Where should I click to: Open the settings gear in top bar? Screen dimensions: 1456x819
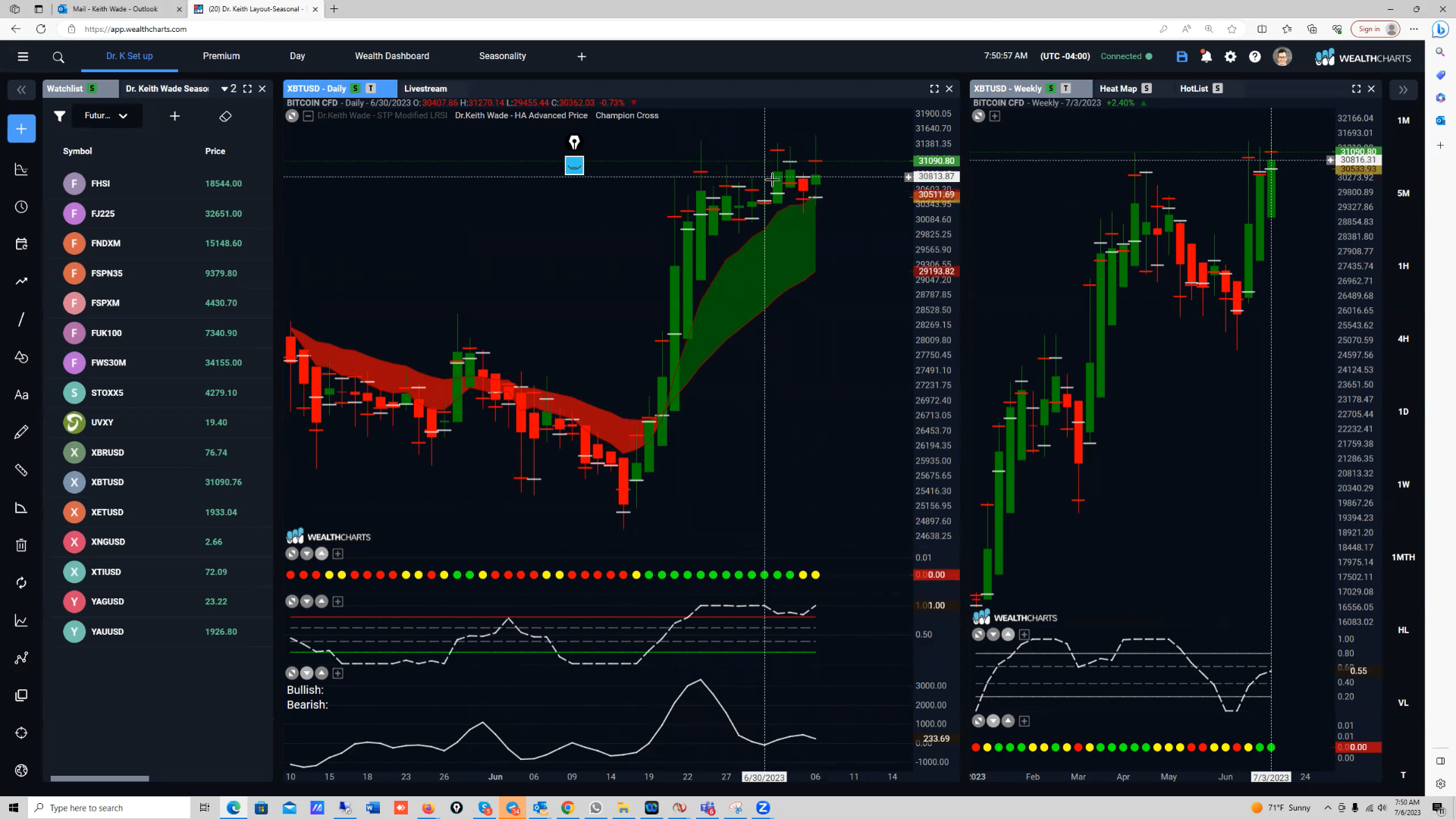coord(1230,57)
